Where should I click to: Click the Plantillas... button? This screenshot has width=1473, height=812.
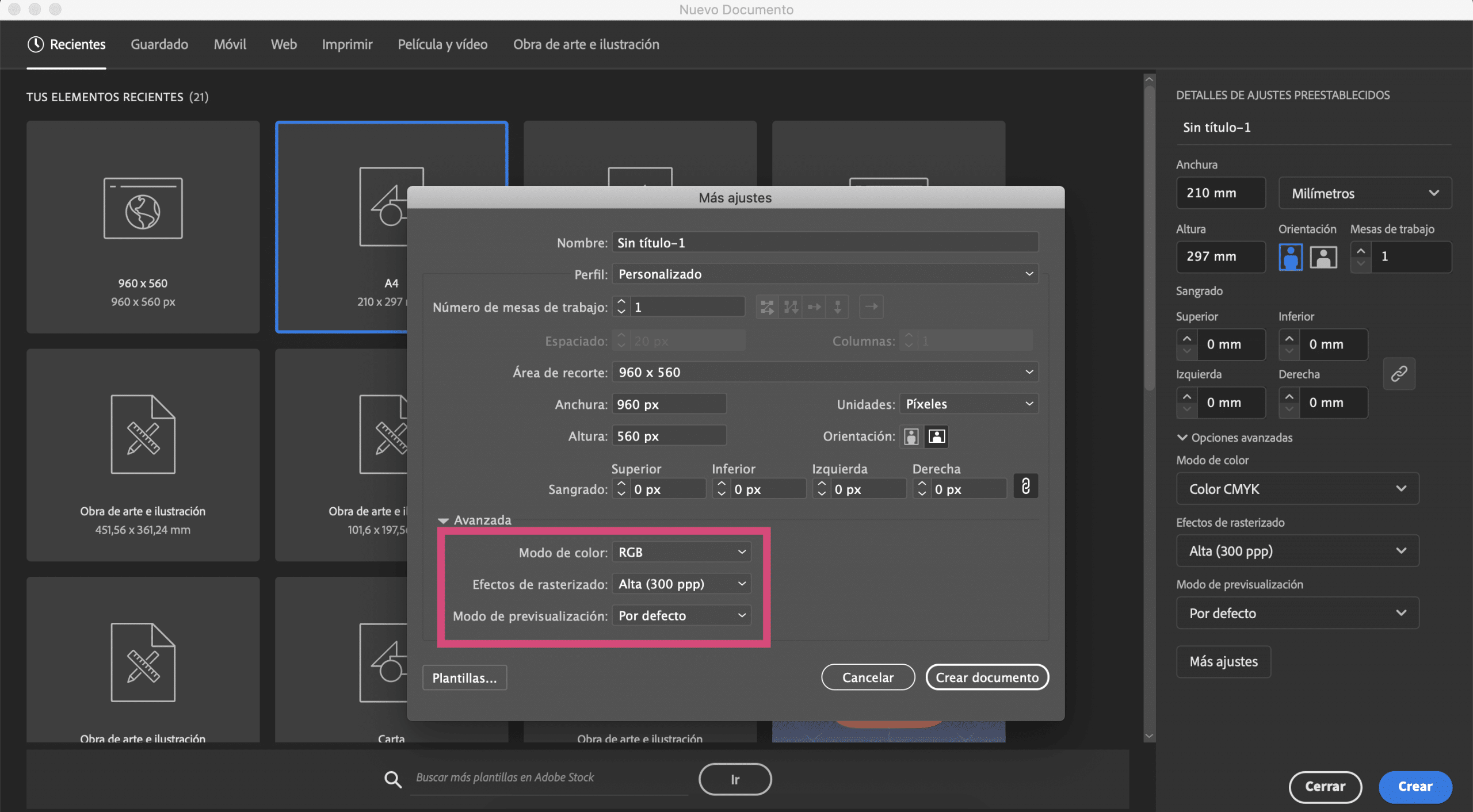click(464, 678)
